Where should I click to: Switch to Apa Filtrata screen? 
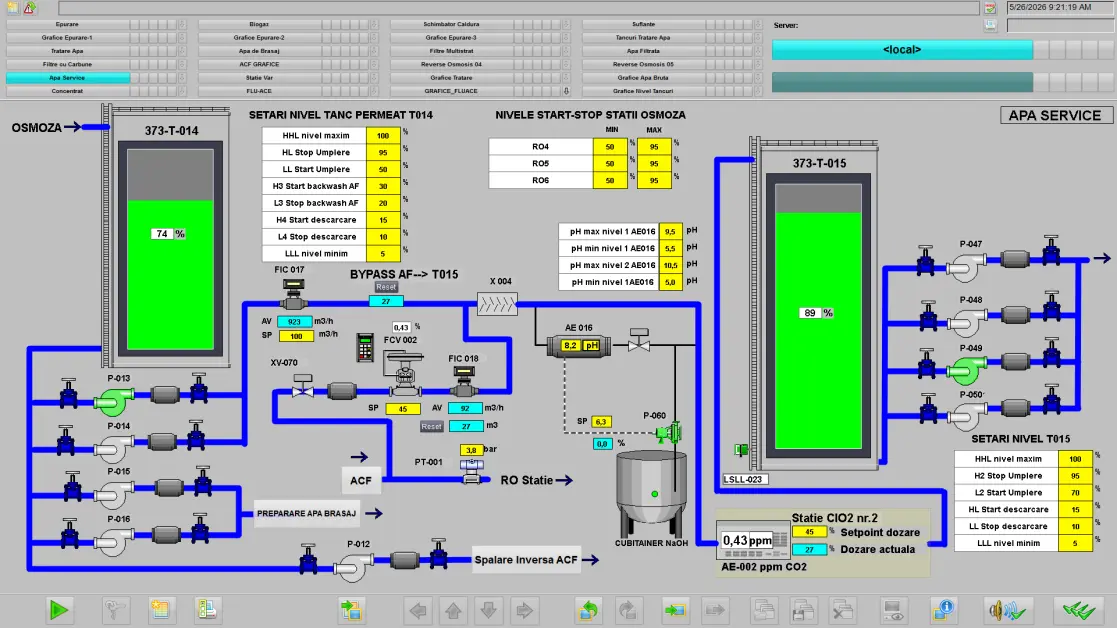643,51
